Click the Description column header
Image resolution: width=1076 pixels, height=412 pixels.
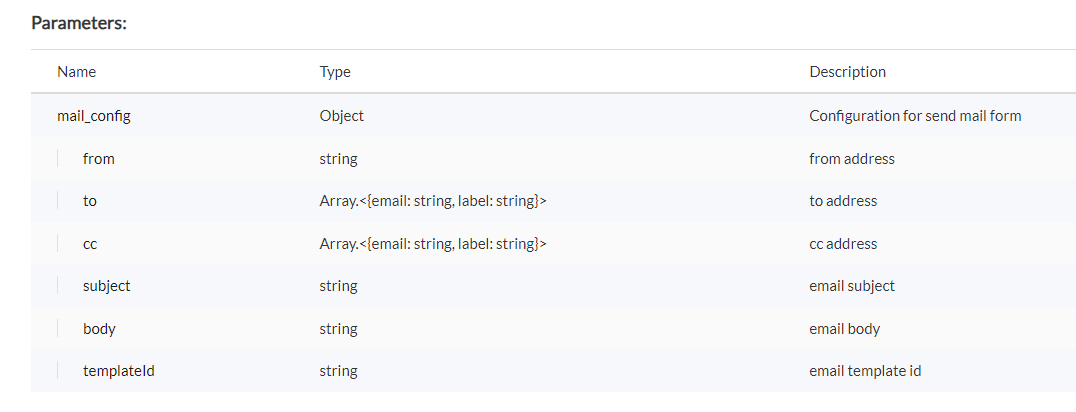847,72
